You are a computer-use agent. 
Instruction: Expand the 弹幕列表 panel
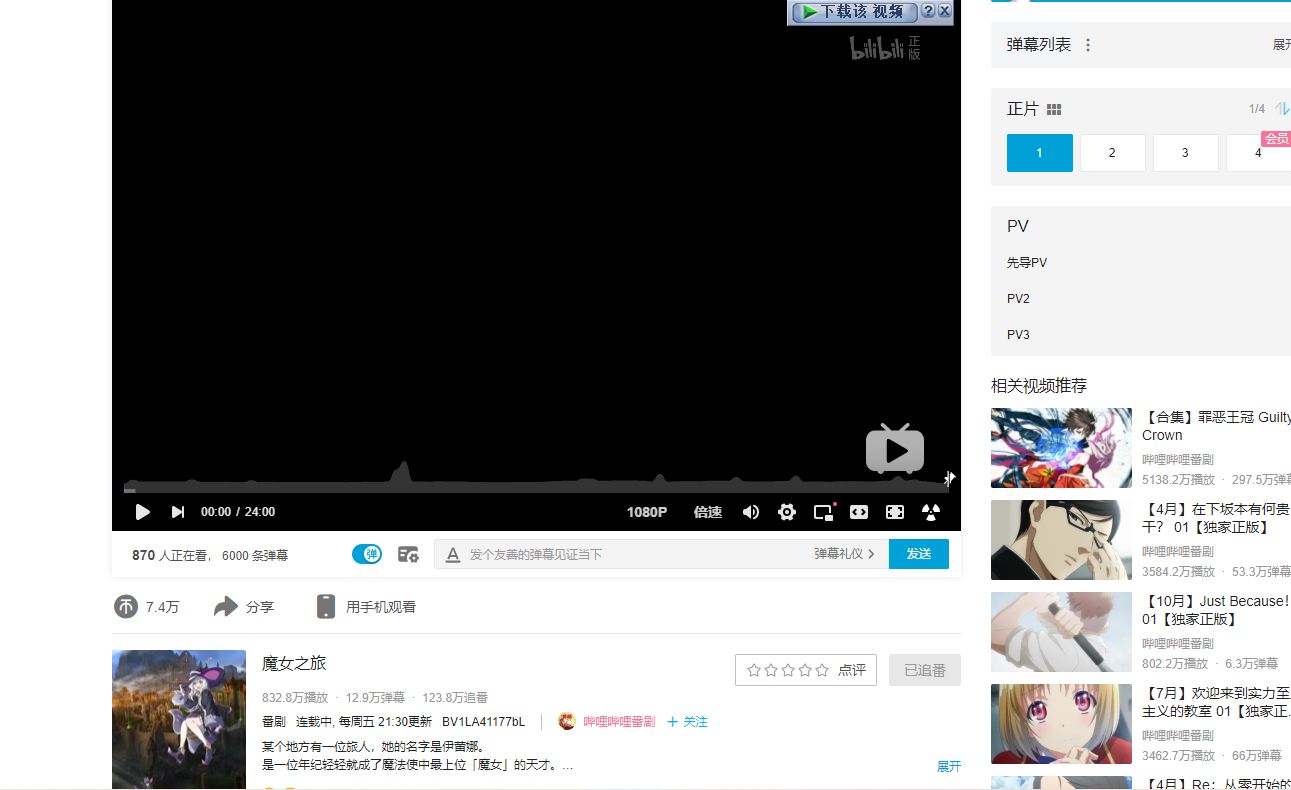(x=1281, y=45)
